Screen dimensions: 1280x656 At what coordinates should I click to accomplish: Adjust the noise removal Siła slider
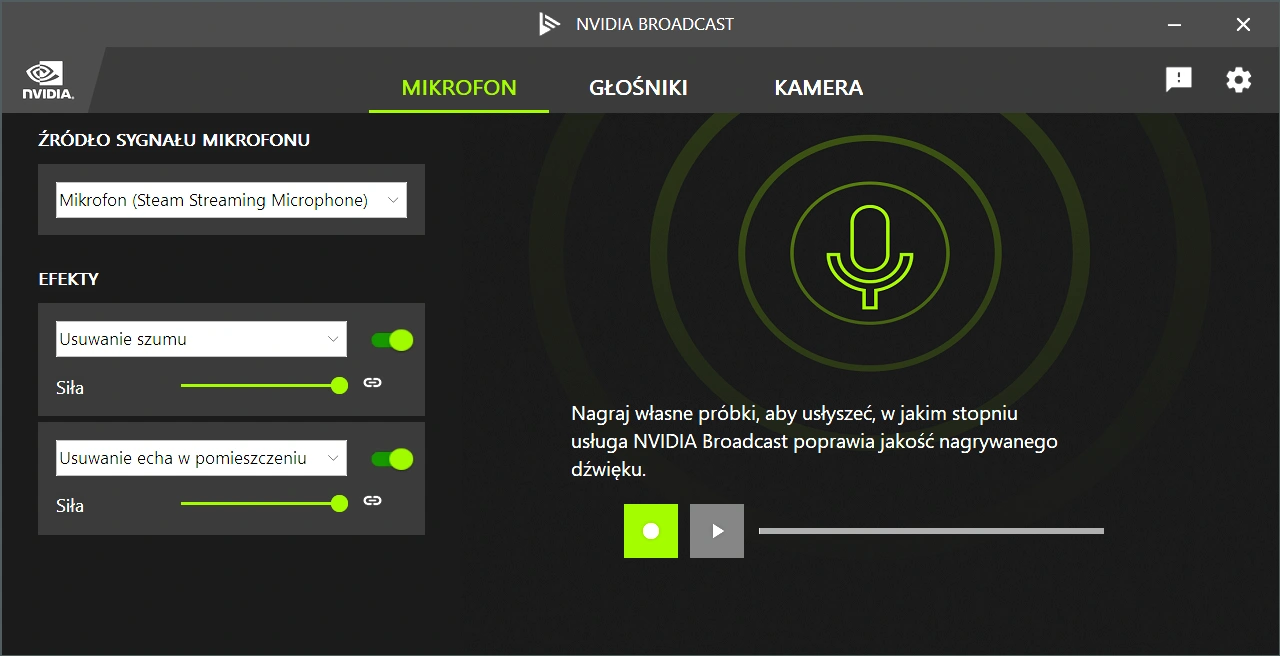[x=264, y=385]
